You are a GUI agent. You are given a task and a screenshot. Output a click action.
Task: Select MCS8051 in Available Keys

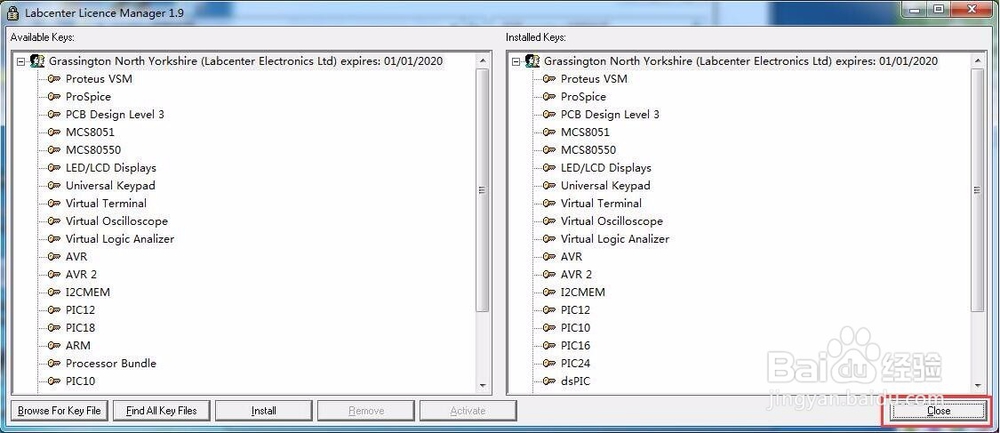click(90, 133)
